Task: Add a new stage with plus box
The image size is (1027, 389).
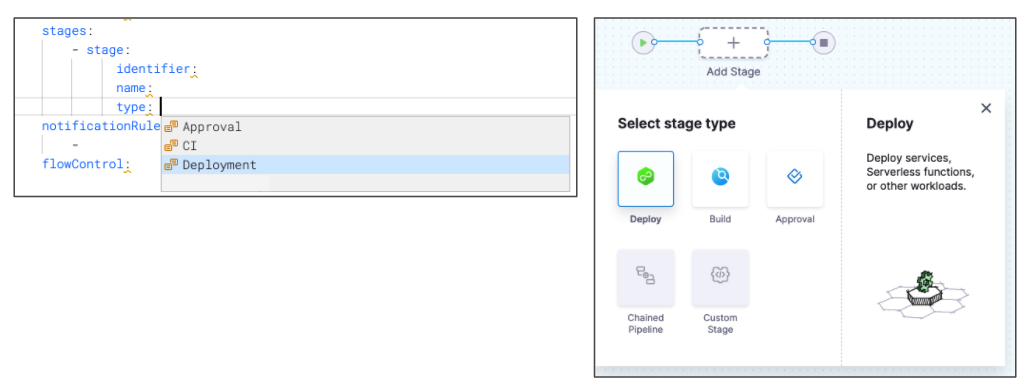Action: 734,43
